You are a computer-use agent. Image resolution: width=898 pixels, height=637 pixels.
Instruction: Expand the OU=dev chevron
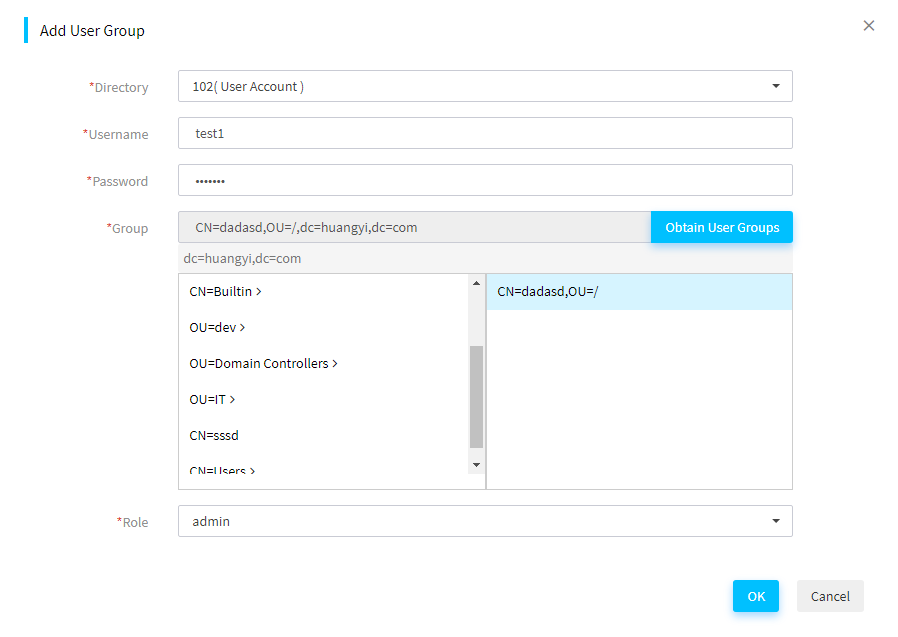coord(242,328)
